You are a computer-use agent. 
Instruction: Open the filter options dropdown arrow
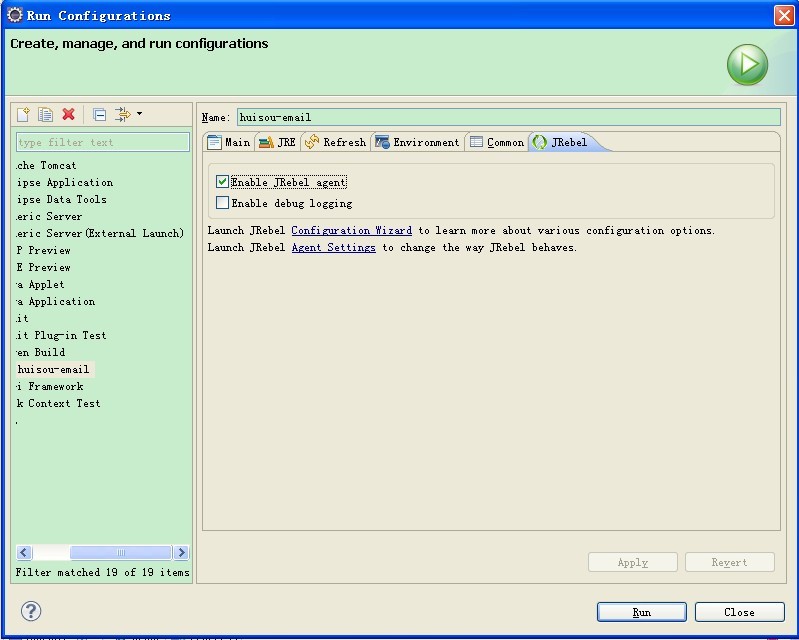[x=139, y=114]
